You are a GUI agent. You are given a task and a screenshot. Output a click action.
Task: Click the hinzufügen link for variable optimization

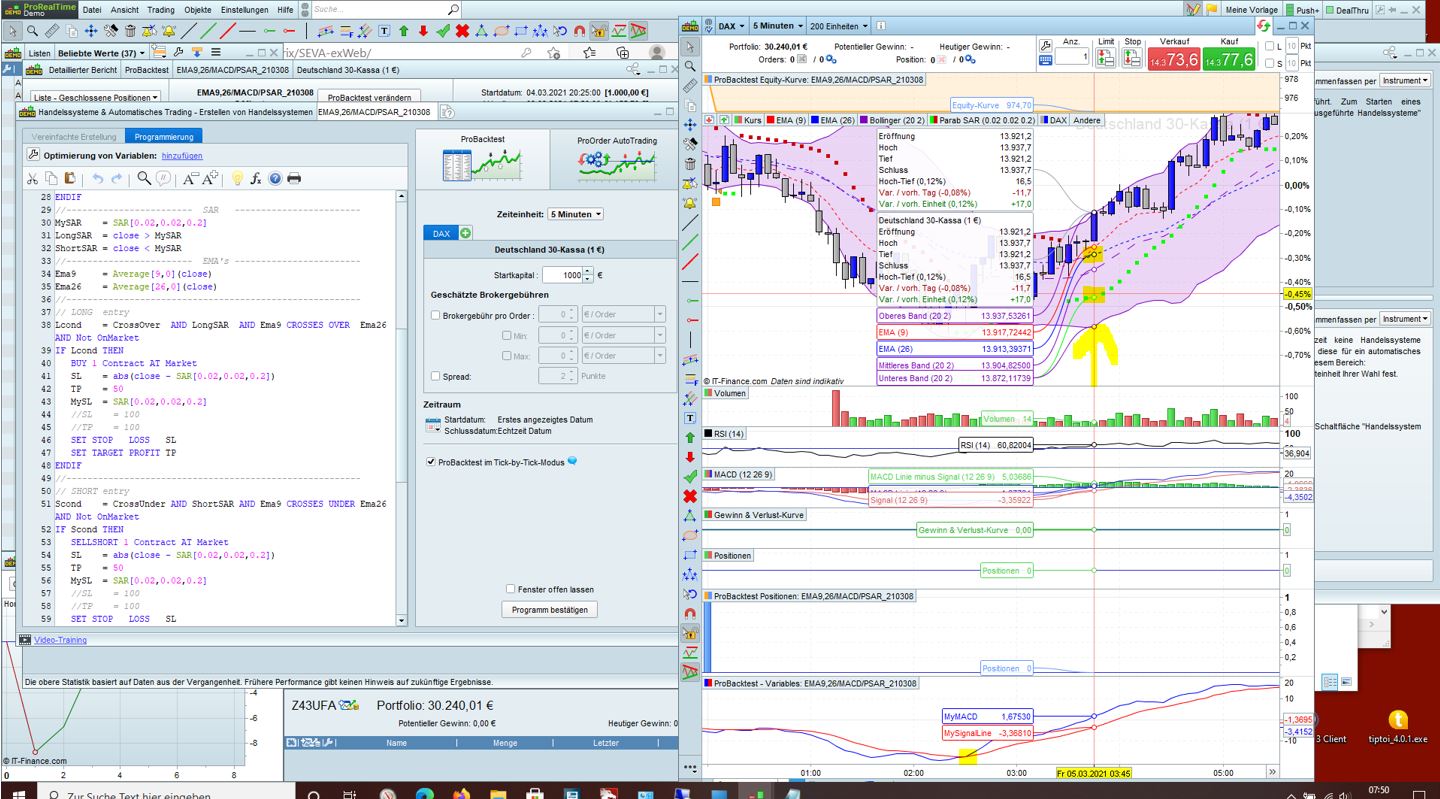click(x=182, y=156)
